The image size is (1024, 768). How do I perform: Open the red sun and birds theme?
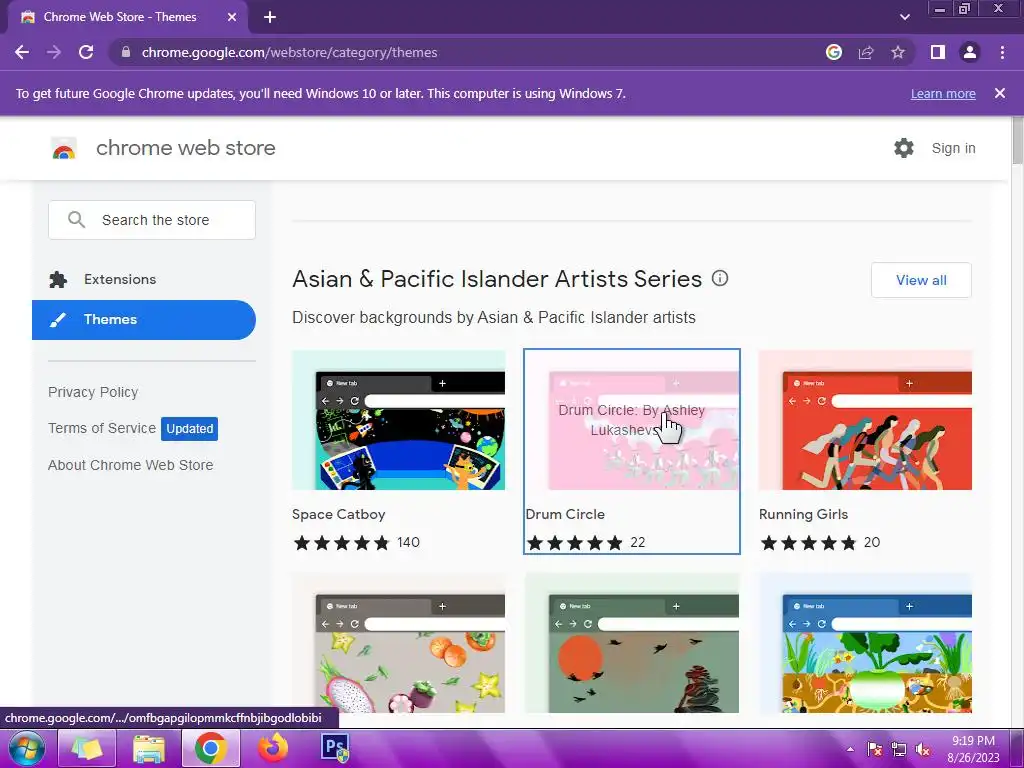coord(632,643)
